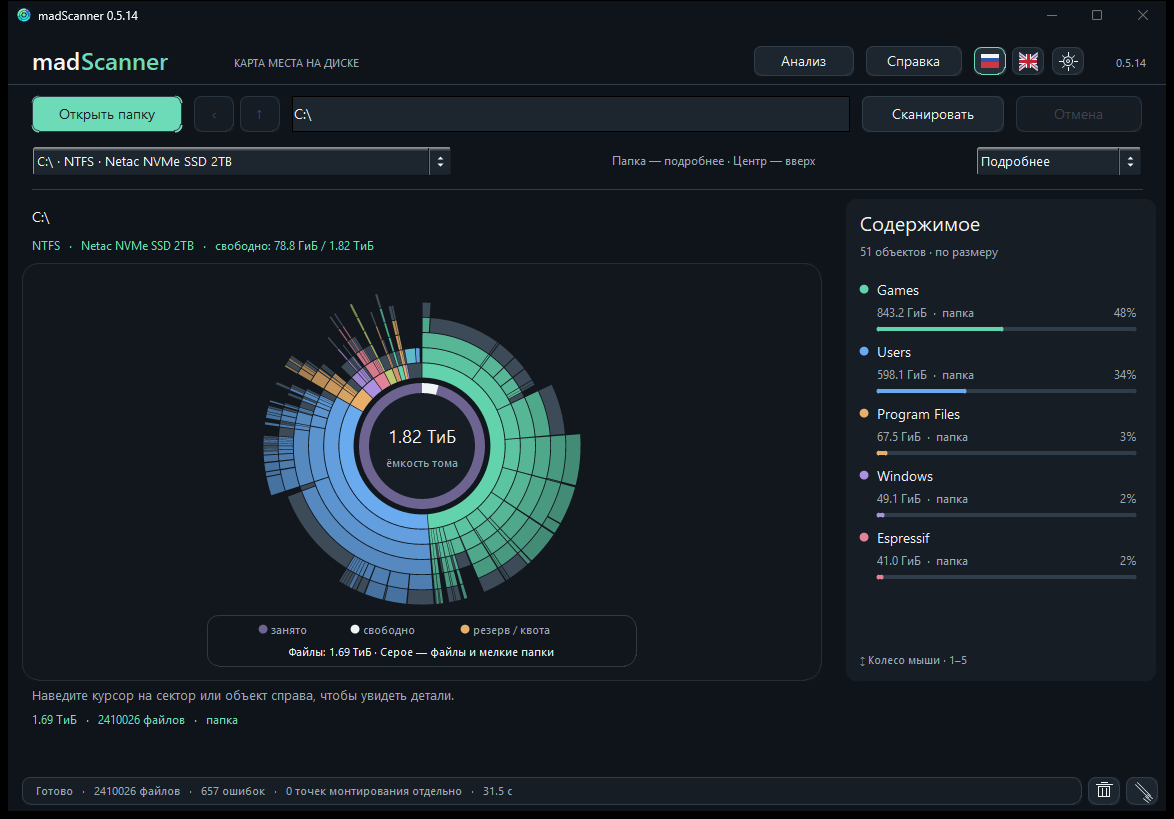The width and height of the screenshot is (1174, 819).
Task: Click the свободно: 78.8 ГиБ / 1.82 ТиБ text
Action: point(294,246)
